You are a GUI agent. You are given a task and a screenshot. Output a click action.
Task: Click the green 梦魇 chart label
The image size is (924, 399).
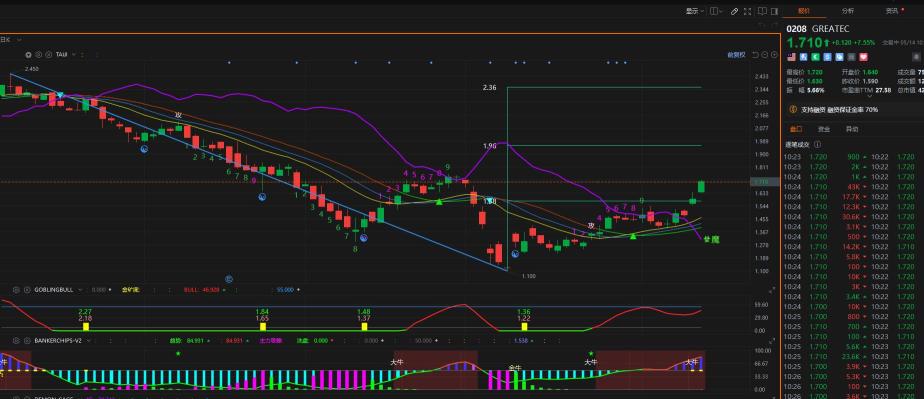coord(711,239)
